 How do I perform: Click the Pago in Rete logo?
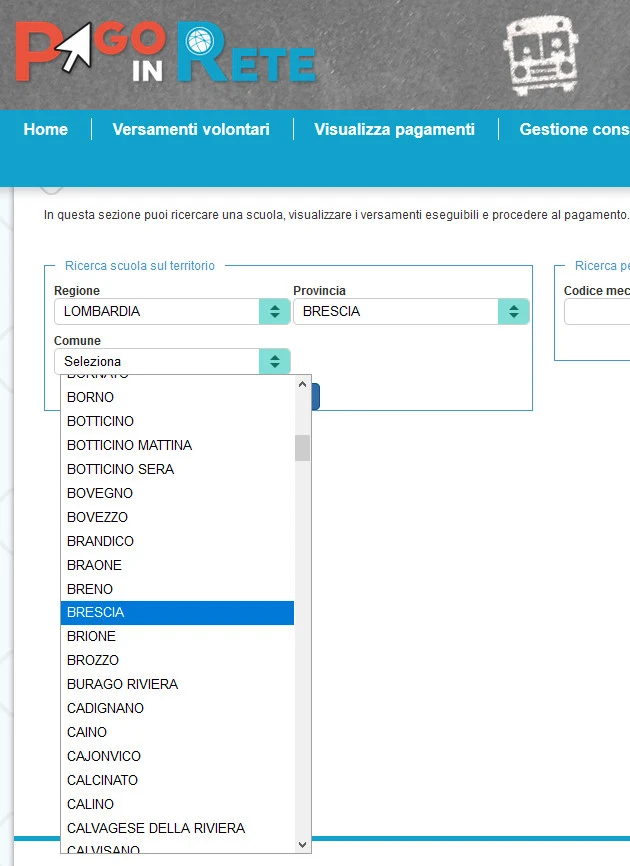click(x=165, y=53)
